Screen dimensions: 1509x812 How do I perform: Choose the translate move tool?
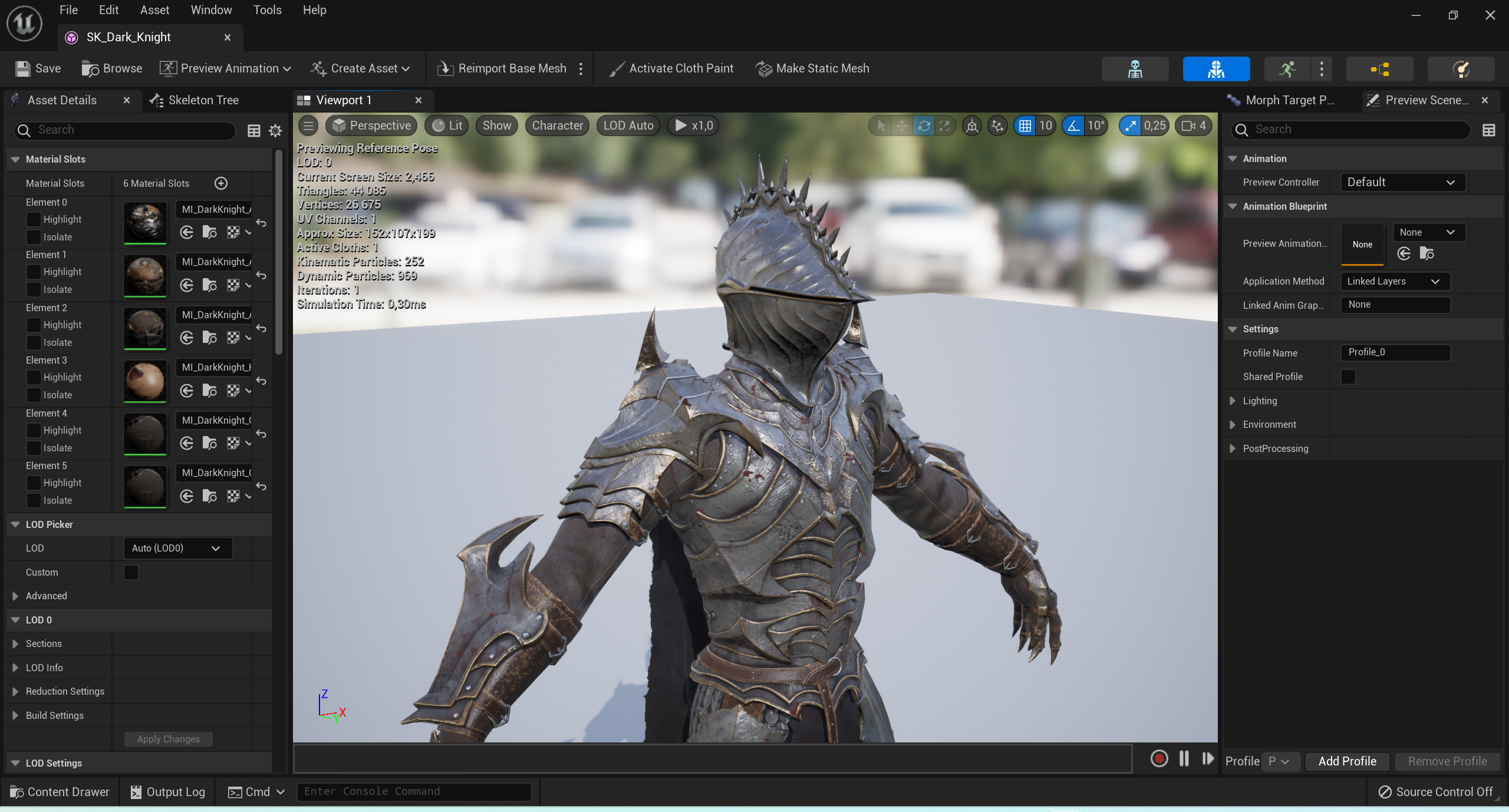[902, 126]
